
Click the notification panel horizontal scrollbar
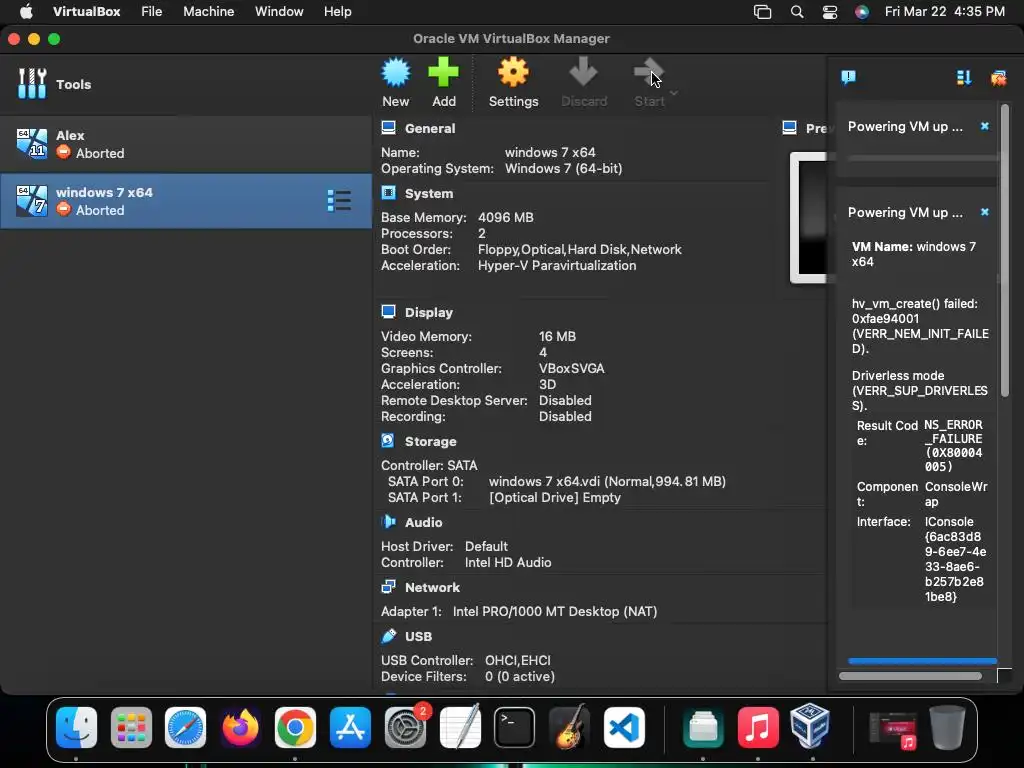point(910,677)
